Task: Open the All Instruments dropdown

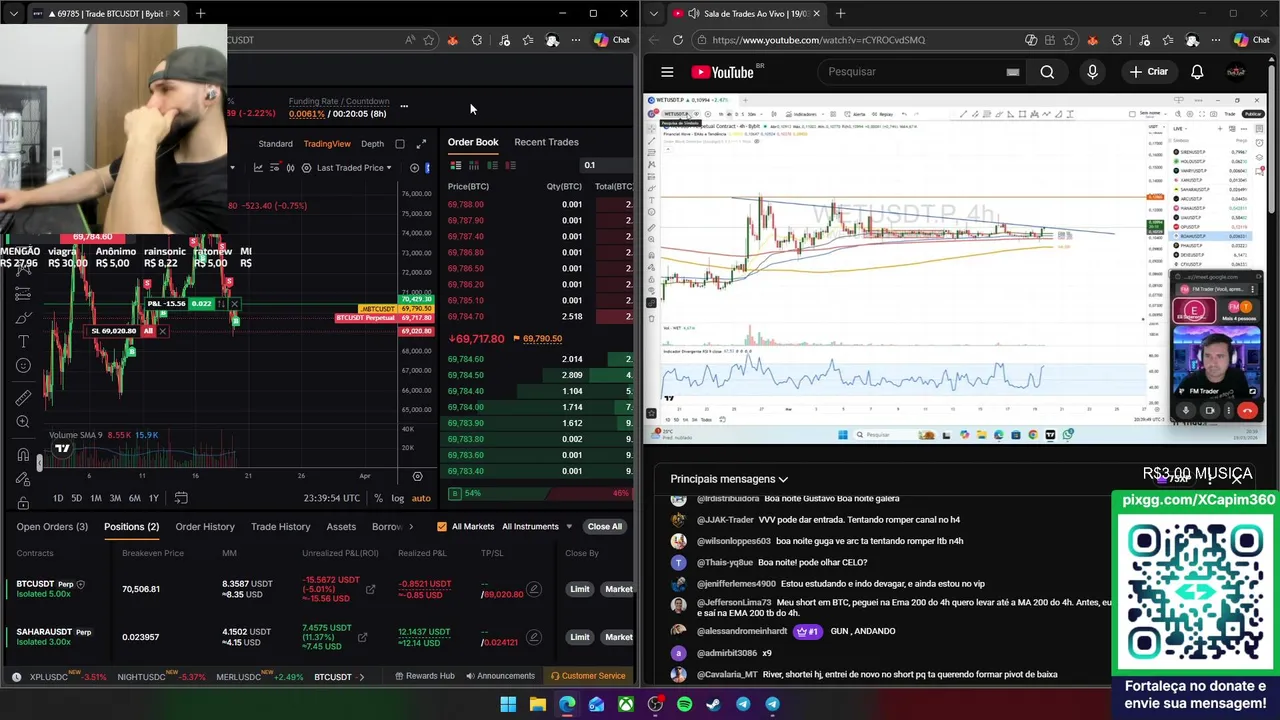Action: 537,527
